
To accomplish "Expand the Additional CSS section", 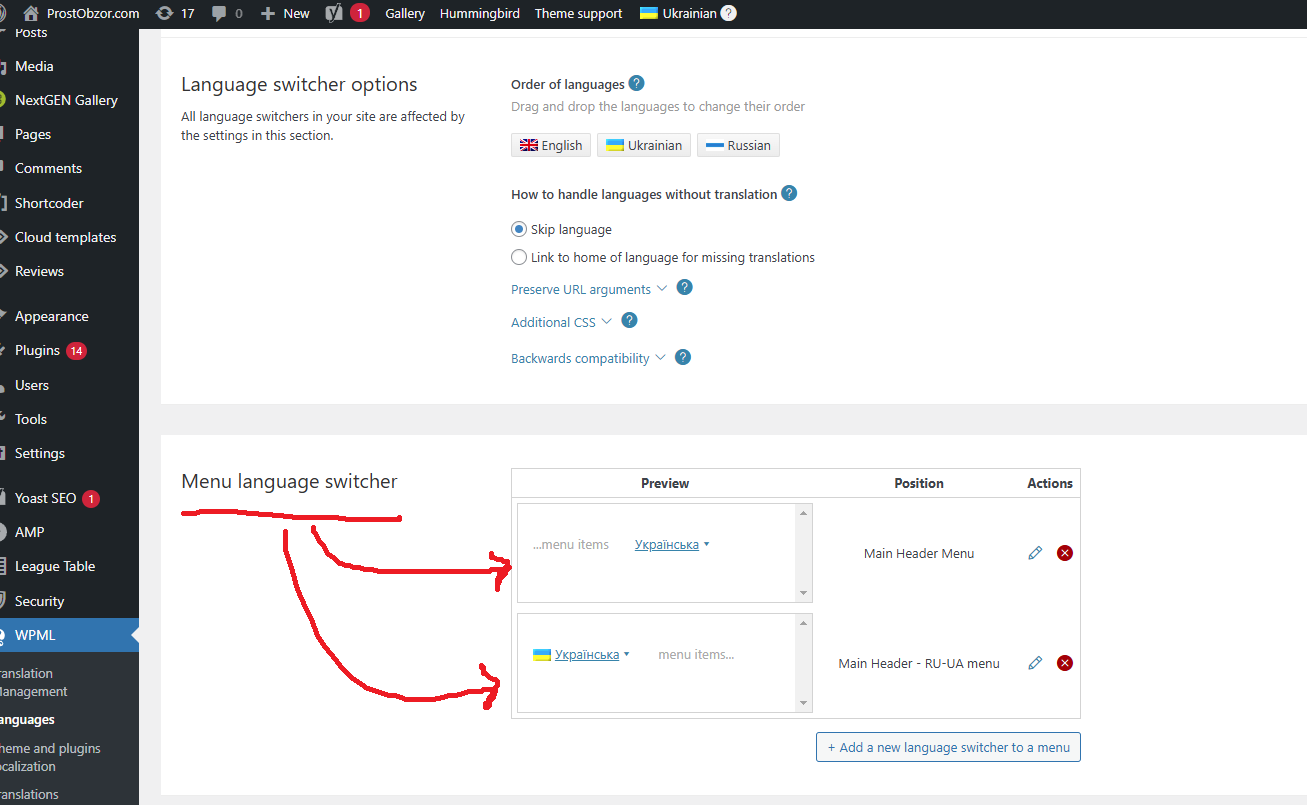I will 561,322.
